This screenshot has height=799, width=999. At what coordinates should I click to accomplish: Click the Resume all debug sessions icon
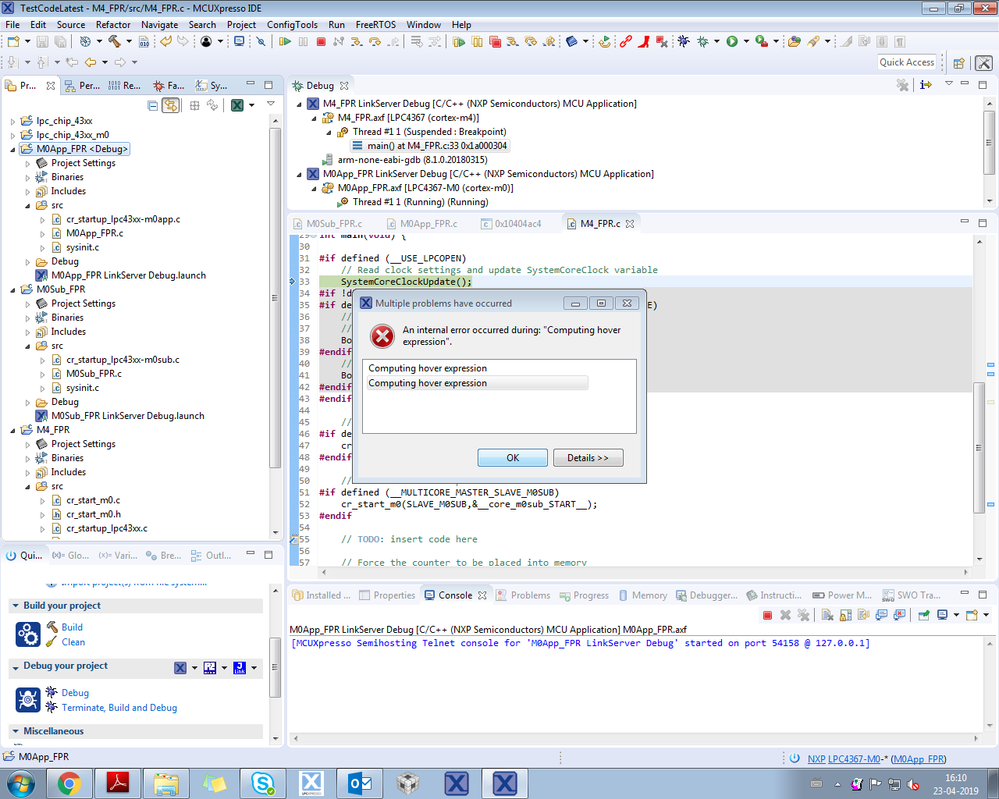[x=459, y=42]
